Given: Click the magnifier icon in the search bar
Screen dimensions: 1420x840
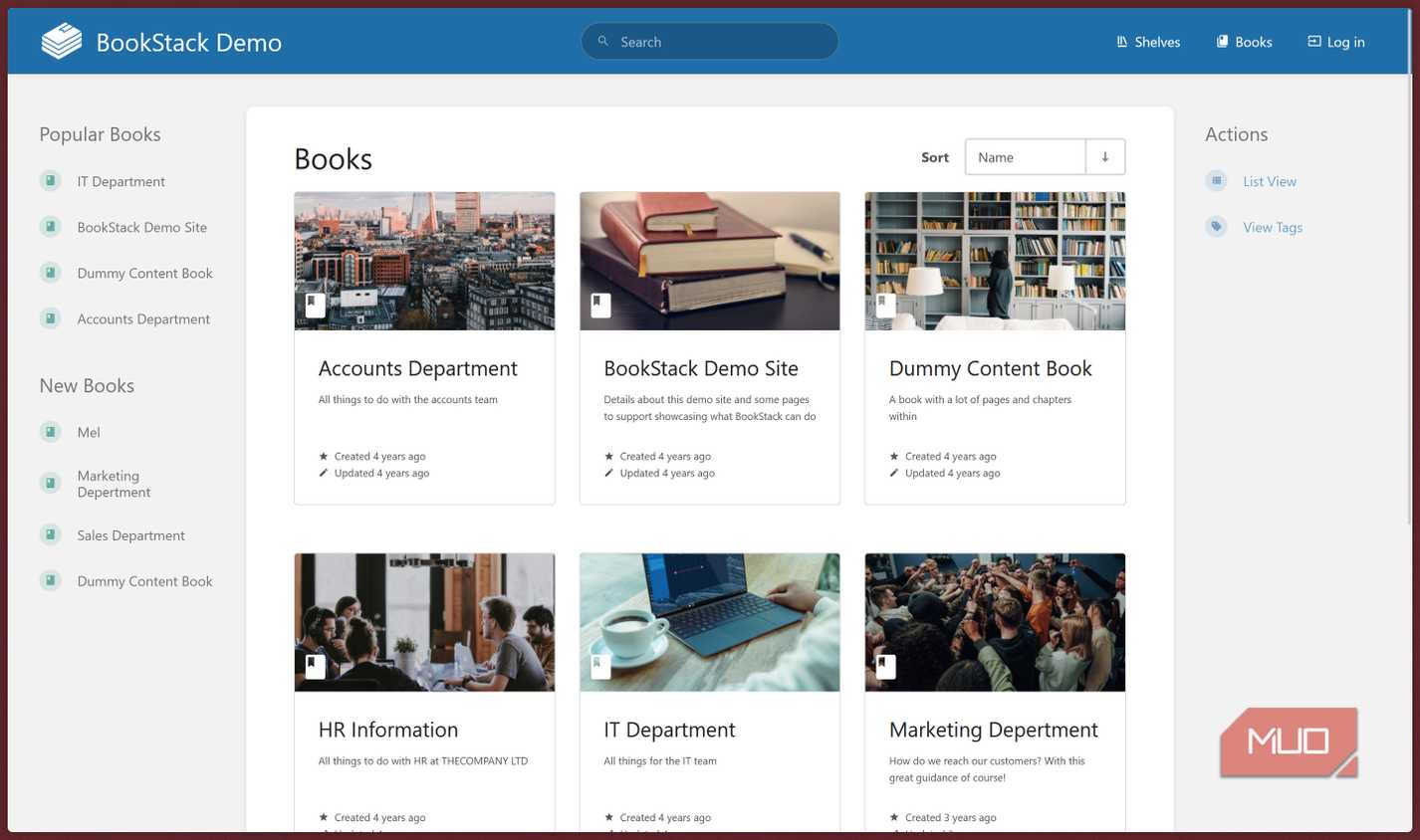Looking at the screenshot, I should click(603, 42).
